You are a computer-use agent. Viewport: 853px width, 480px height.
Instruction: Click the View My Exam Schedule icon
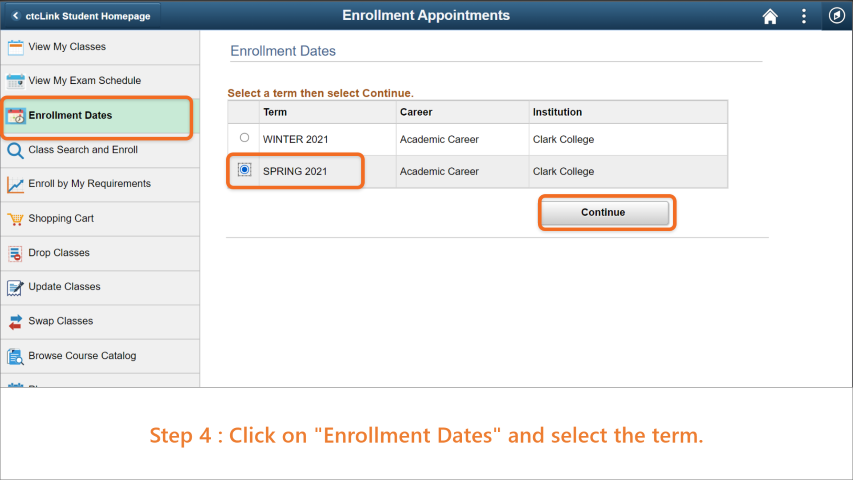[x=15, y=81]
